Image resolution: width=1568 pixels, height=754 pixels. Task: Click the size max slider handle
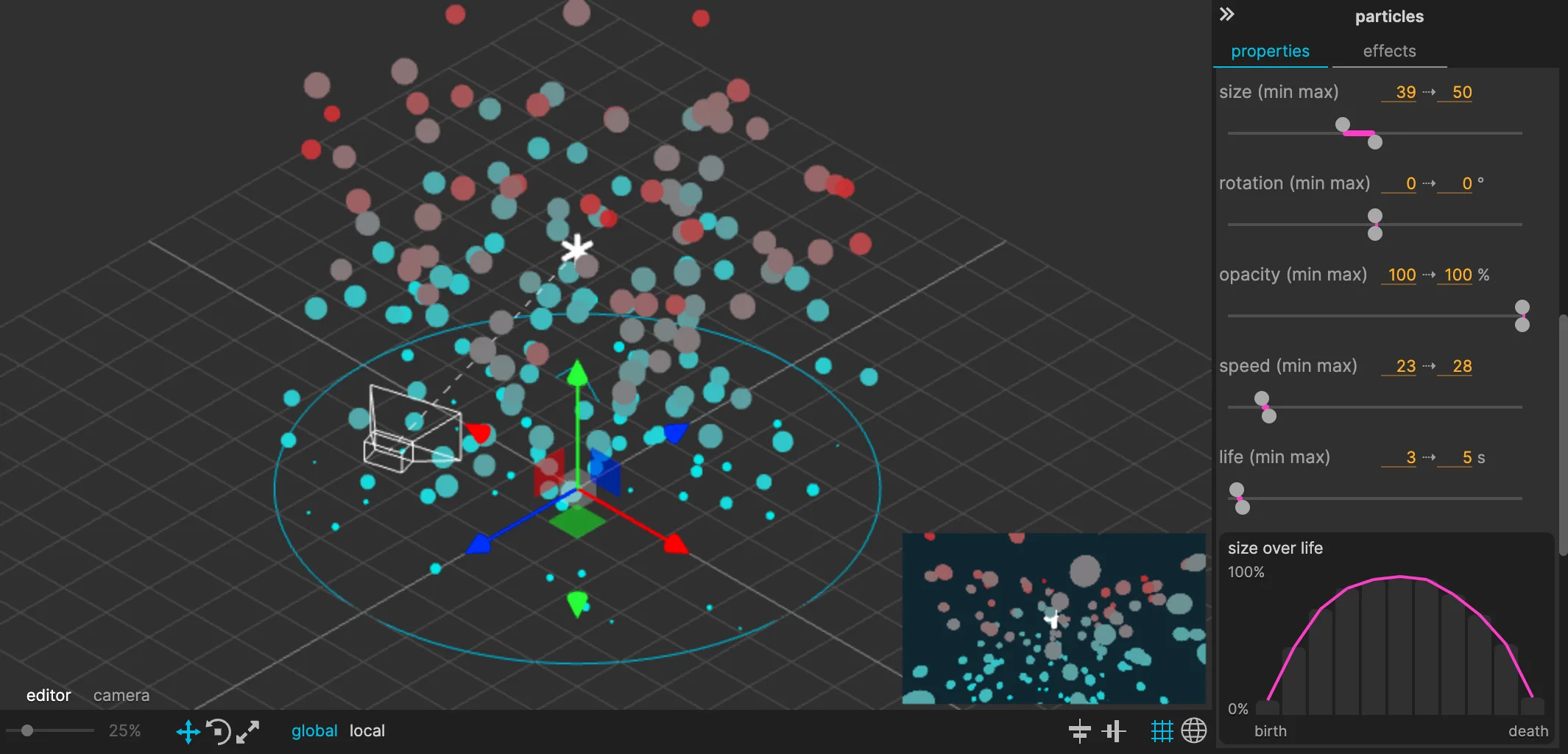tap(1374, 142)
